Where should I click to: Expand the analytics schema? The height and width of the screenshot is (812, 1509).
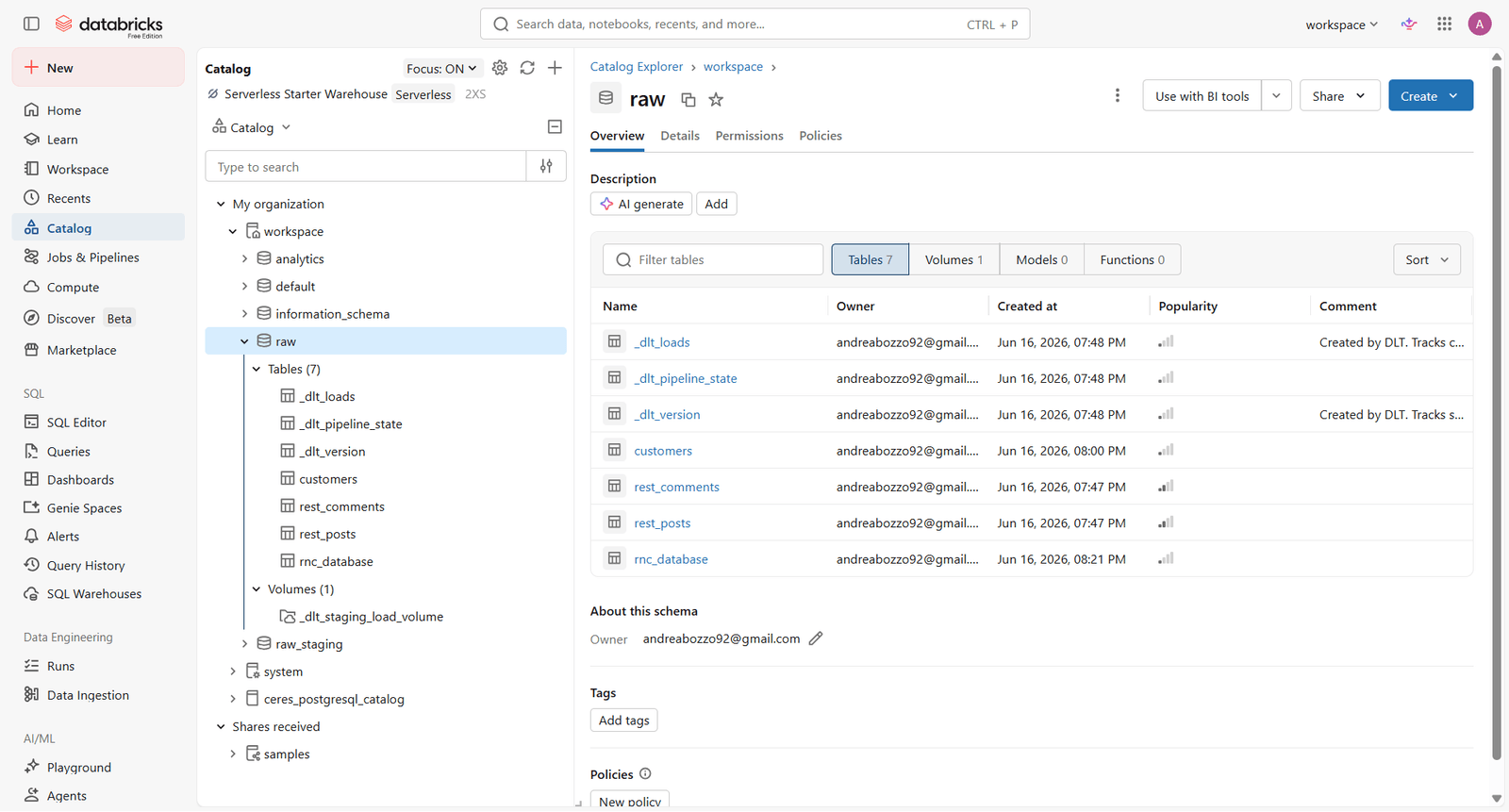(x=244, y=258)
